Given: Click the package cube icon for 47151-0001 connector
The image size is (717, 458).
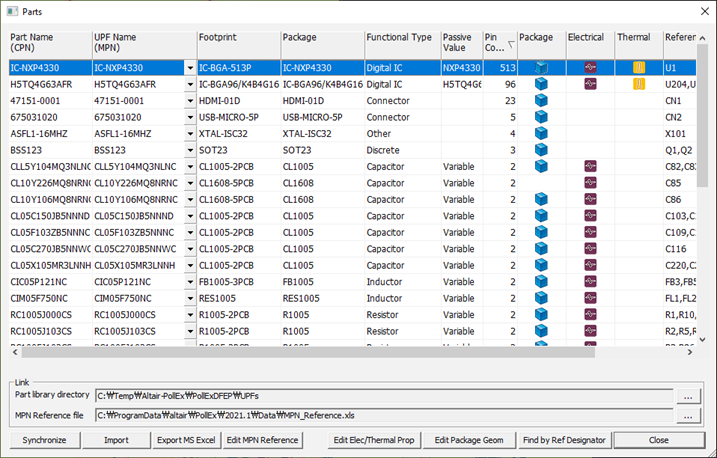Looking at the screenshot, I should pyautogui.click(x=541, y=100).
